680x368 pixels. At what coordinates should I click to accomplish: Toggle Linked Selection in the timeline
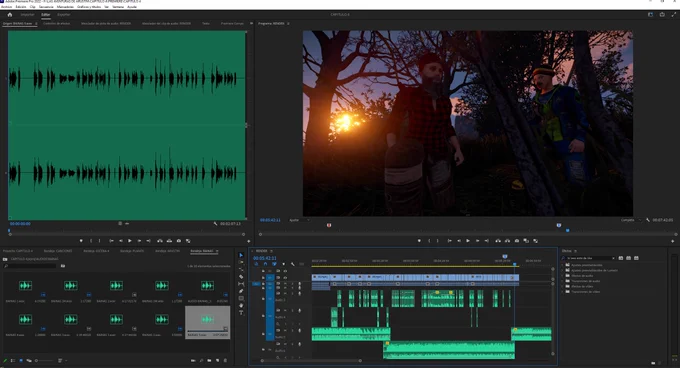(x=274, y=264)
